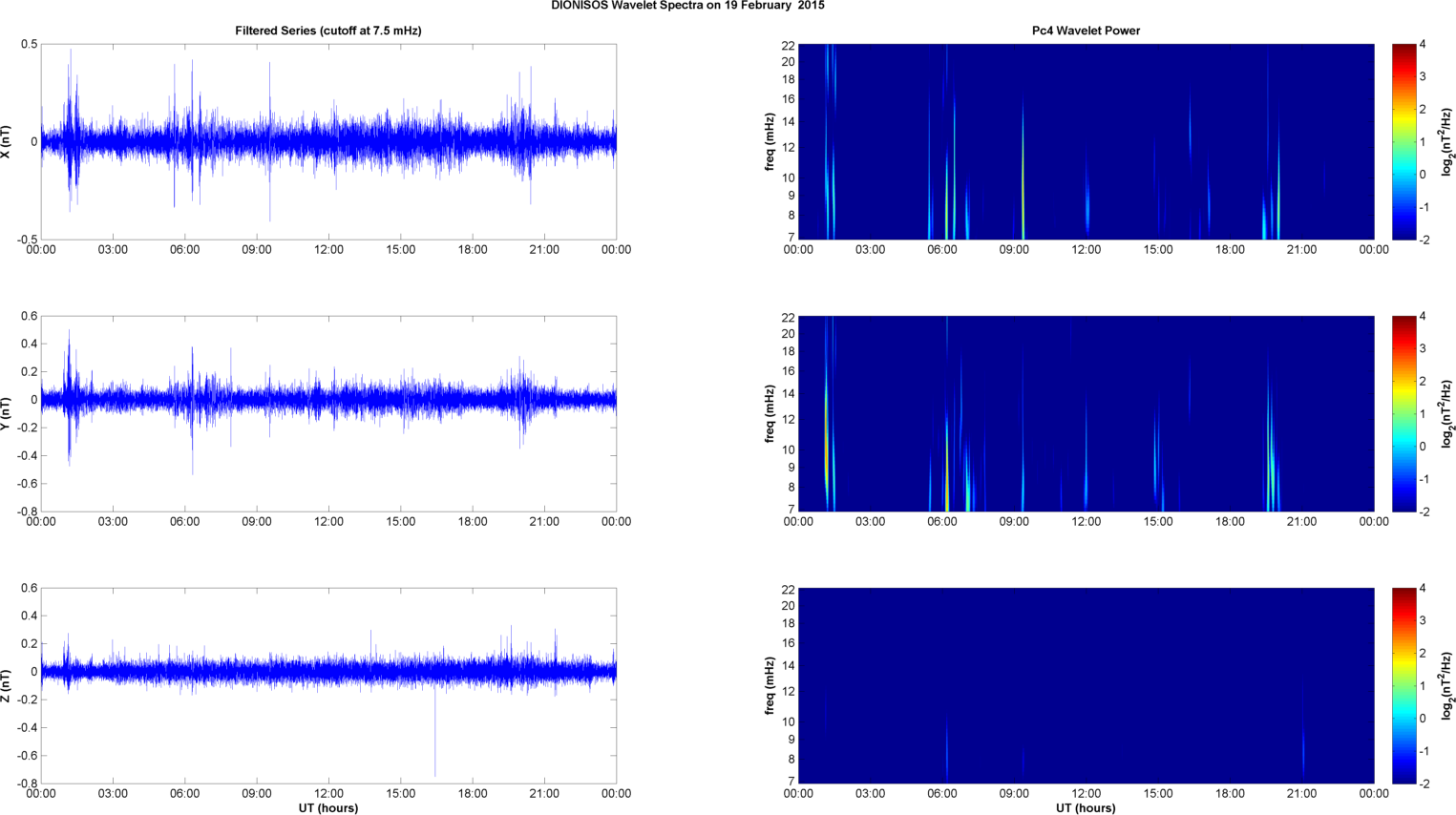The height and width of the screenshot is (815, 1456).
Task: Click the '-2' value on the middle color bar
Action: pos(1424,512)
